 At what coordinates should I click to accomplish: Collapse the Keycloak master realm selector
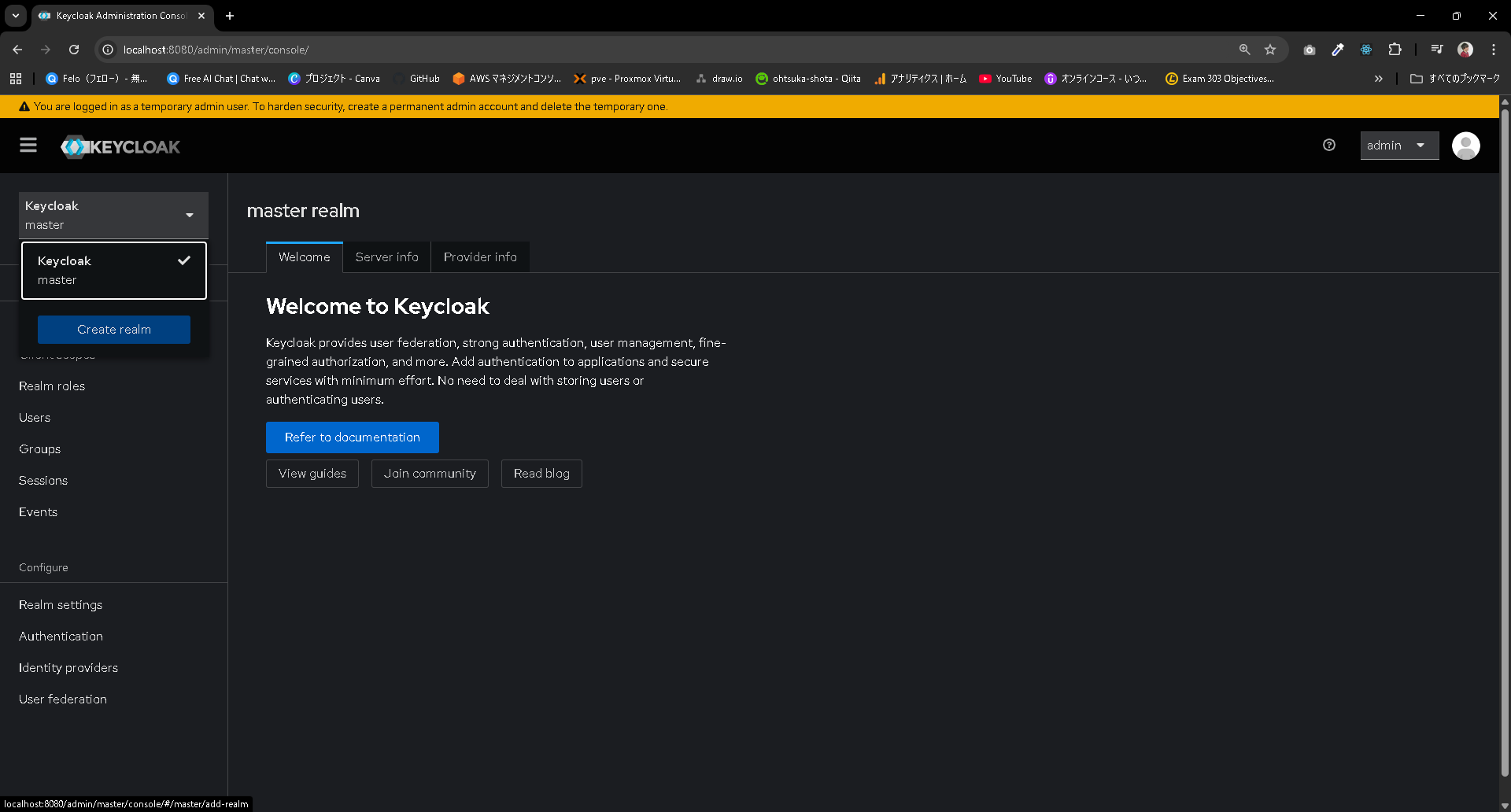tap(113, 215)
